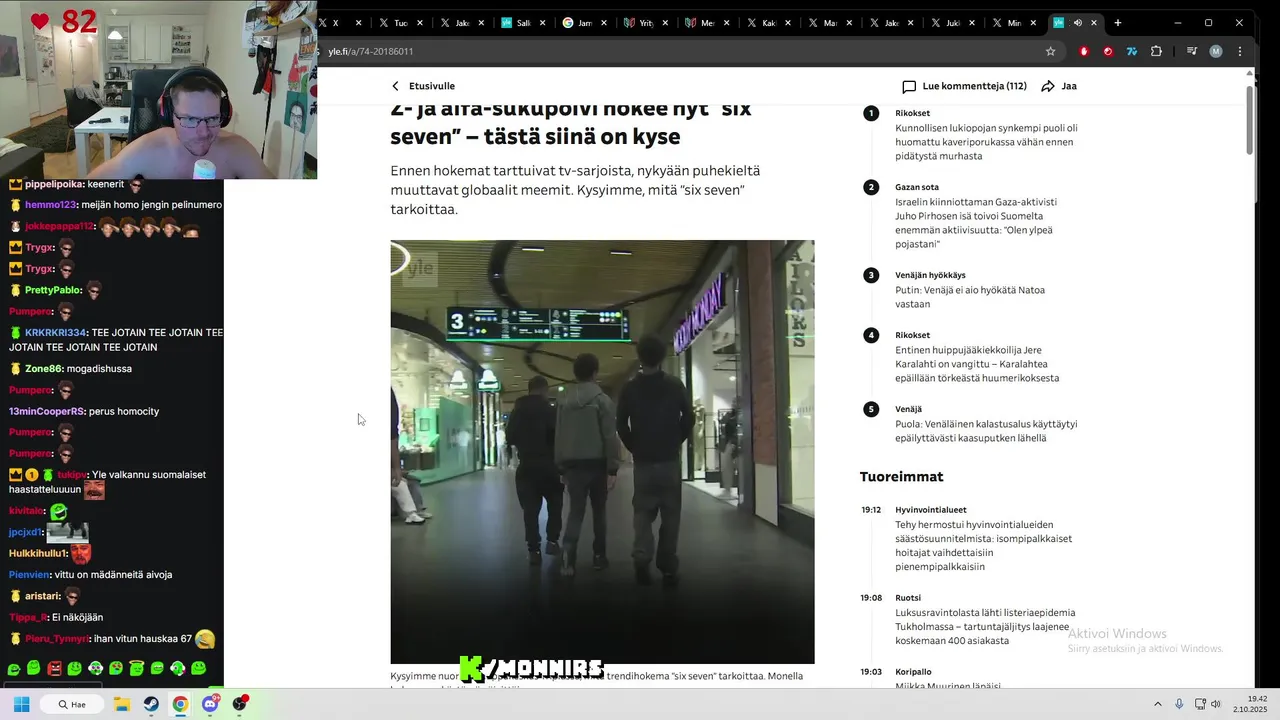
Task: Open Chrome media controls icon
Action: tap(1192, 51)
